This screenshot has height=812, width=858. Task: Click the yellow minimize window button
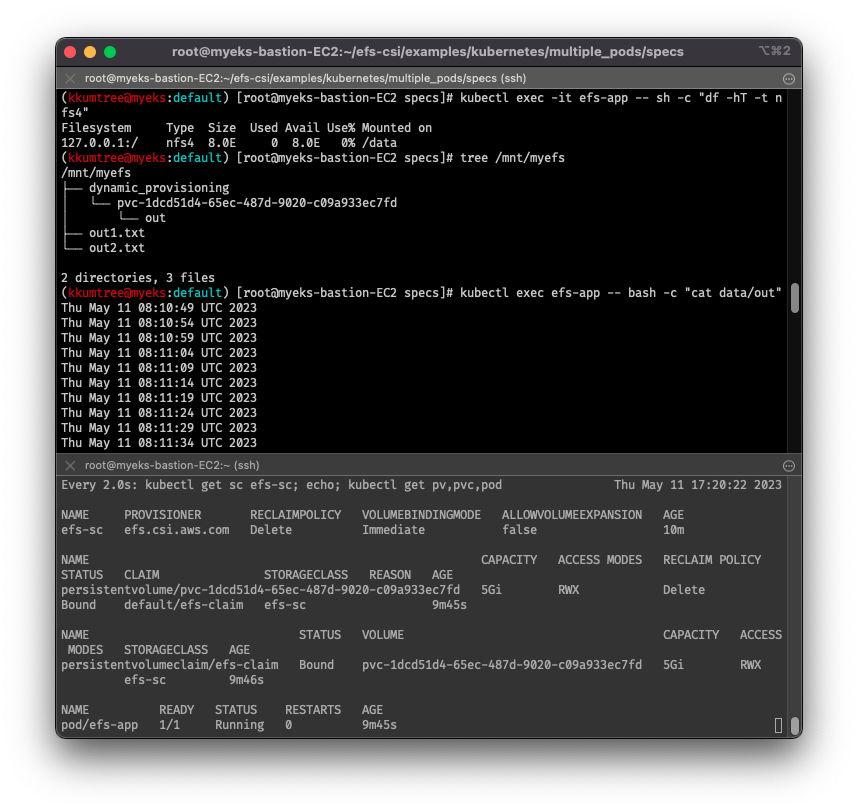click(90, 52)
